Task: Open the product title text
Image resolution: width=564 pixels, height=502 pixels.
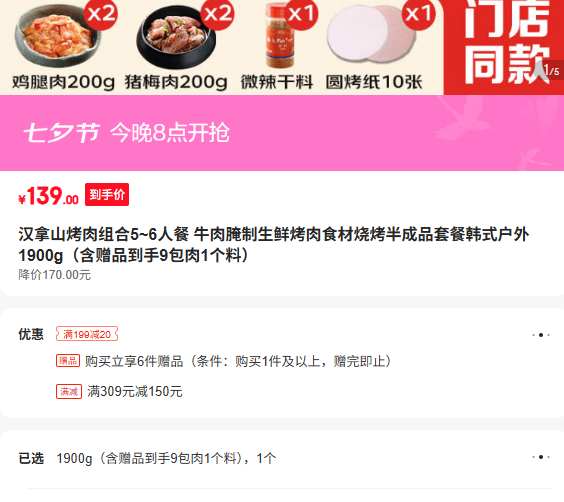Action: (273, 245)
